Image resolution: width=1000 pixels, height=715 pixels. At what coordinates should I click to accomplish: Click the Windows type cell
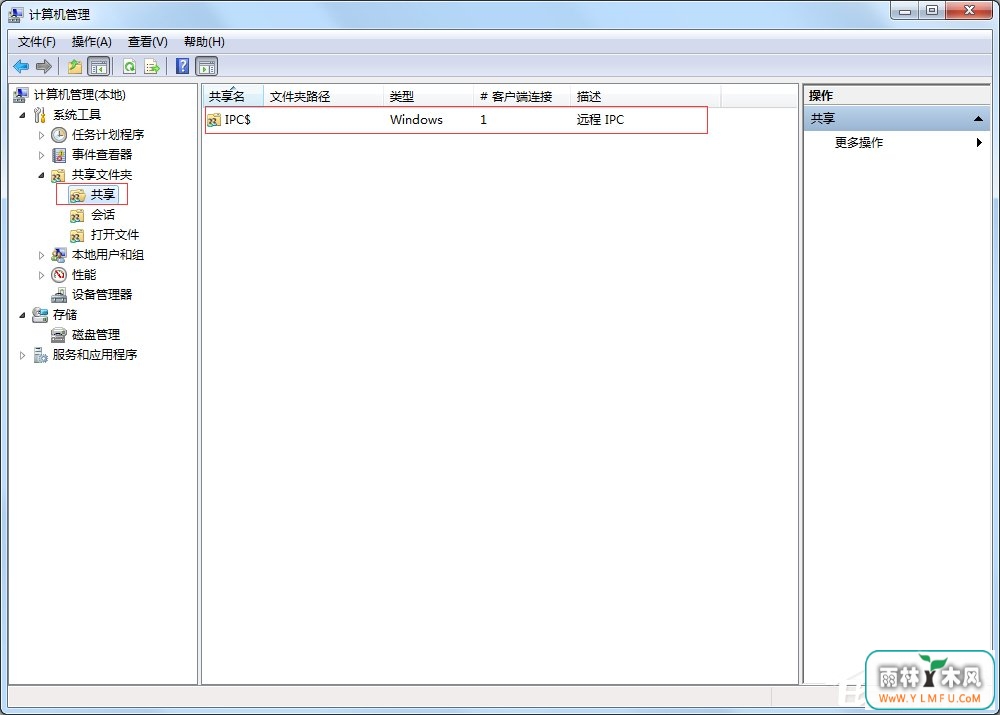(416, 120)
